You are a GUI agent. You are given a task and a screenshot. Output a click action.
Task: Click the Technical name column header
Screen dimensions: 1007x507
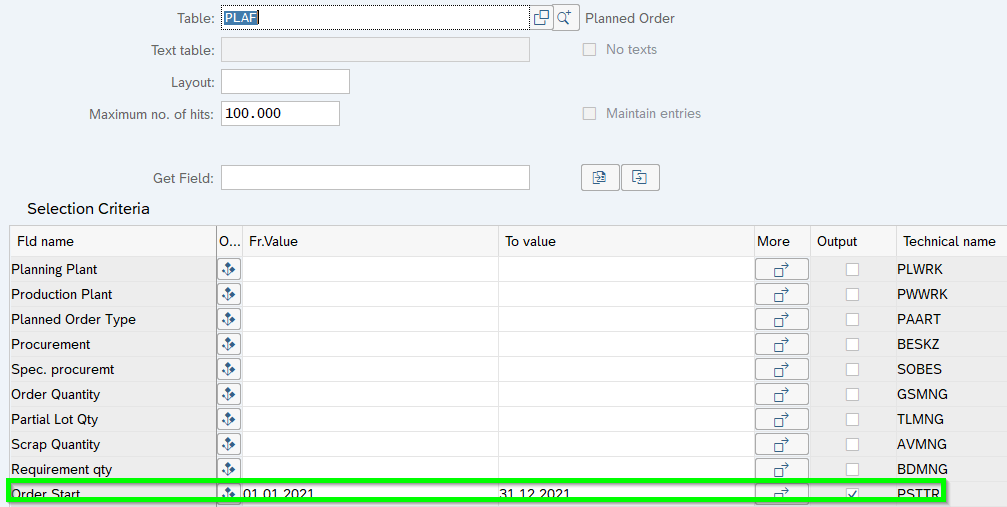click(x=949, y=241)
